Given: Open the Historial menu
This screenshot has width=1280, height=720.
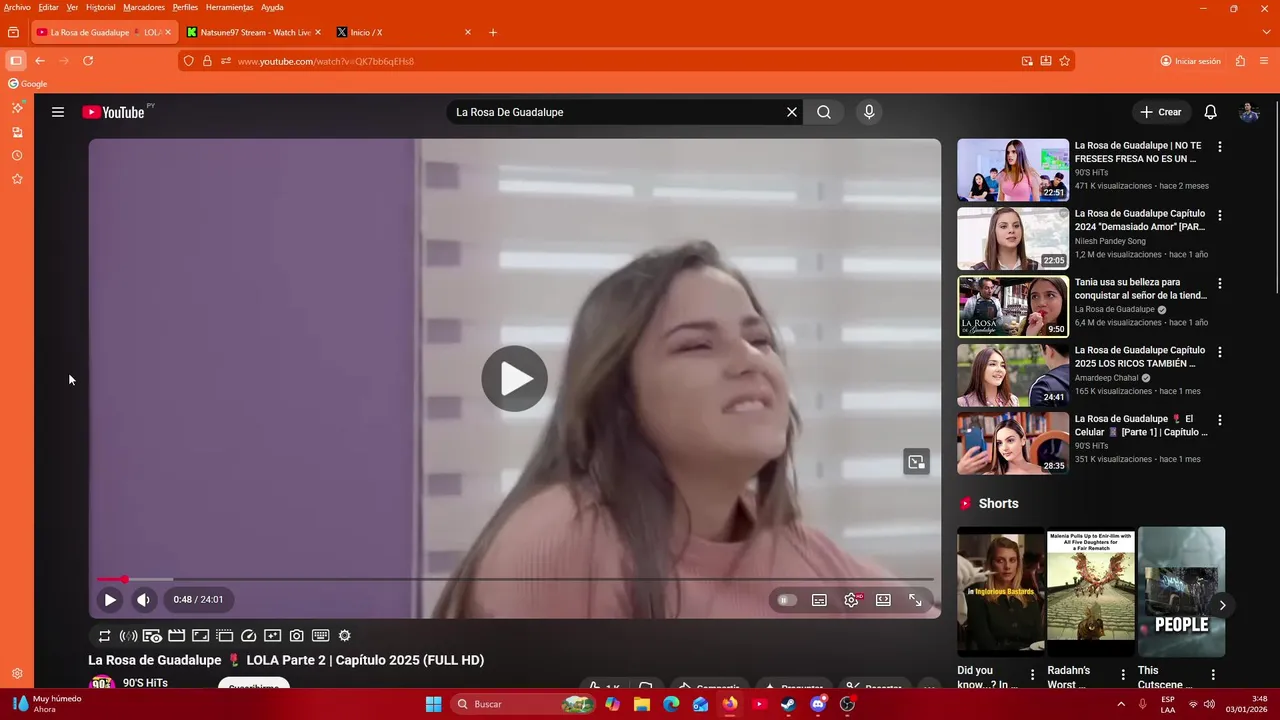Looking at the screenshot, I should point(100,7).
